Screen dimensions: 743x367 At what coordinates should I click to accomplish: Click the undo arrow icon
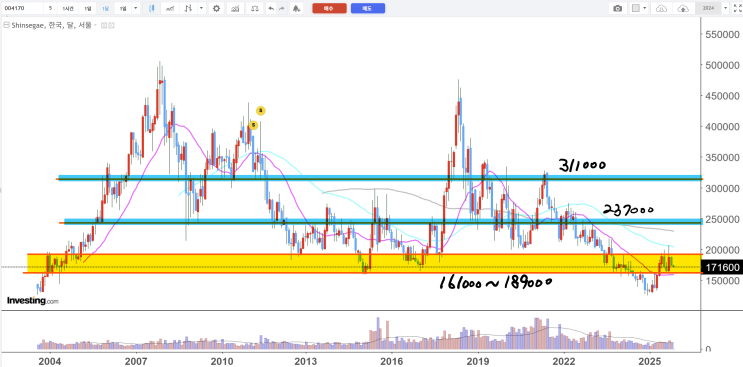(x=271, y=8)
